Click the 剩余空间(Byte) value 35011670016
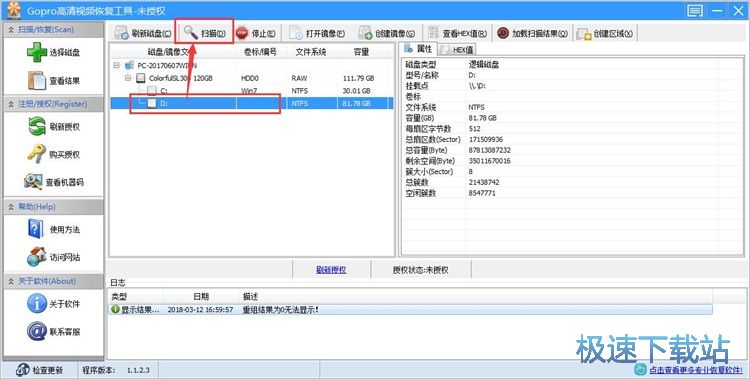This screenshot has width=750, height=379. 490,161
